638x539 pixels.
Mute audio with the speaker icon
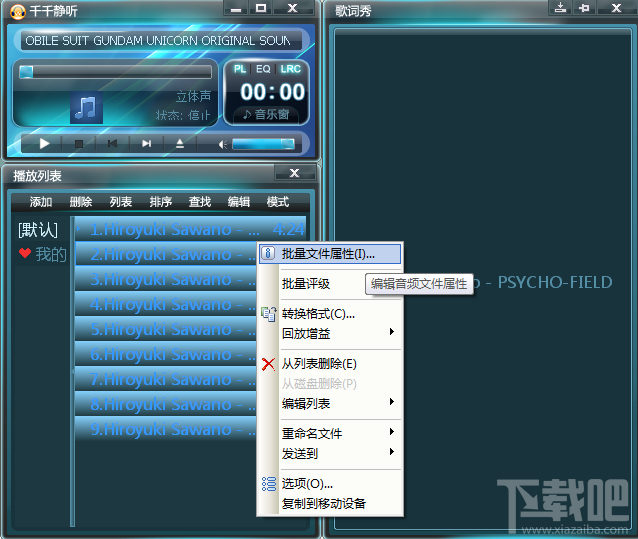tap(223, 144)
